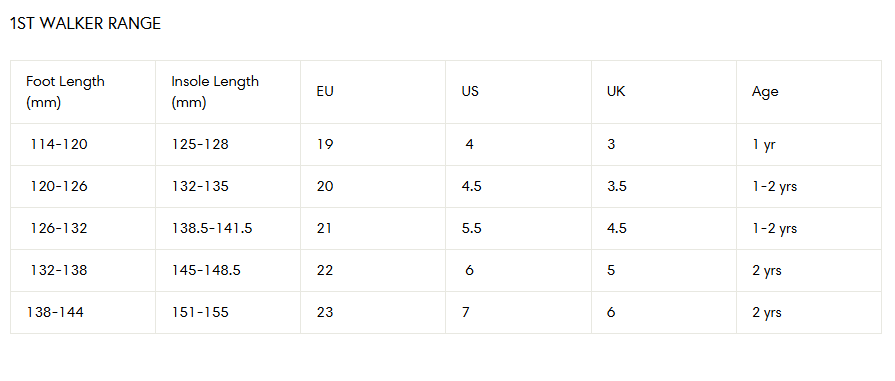Click the EU column header
Viewport: 895px width, 381px height.
point(373,92)
